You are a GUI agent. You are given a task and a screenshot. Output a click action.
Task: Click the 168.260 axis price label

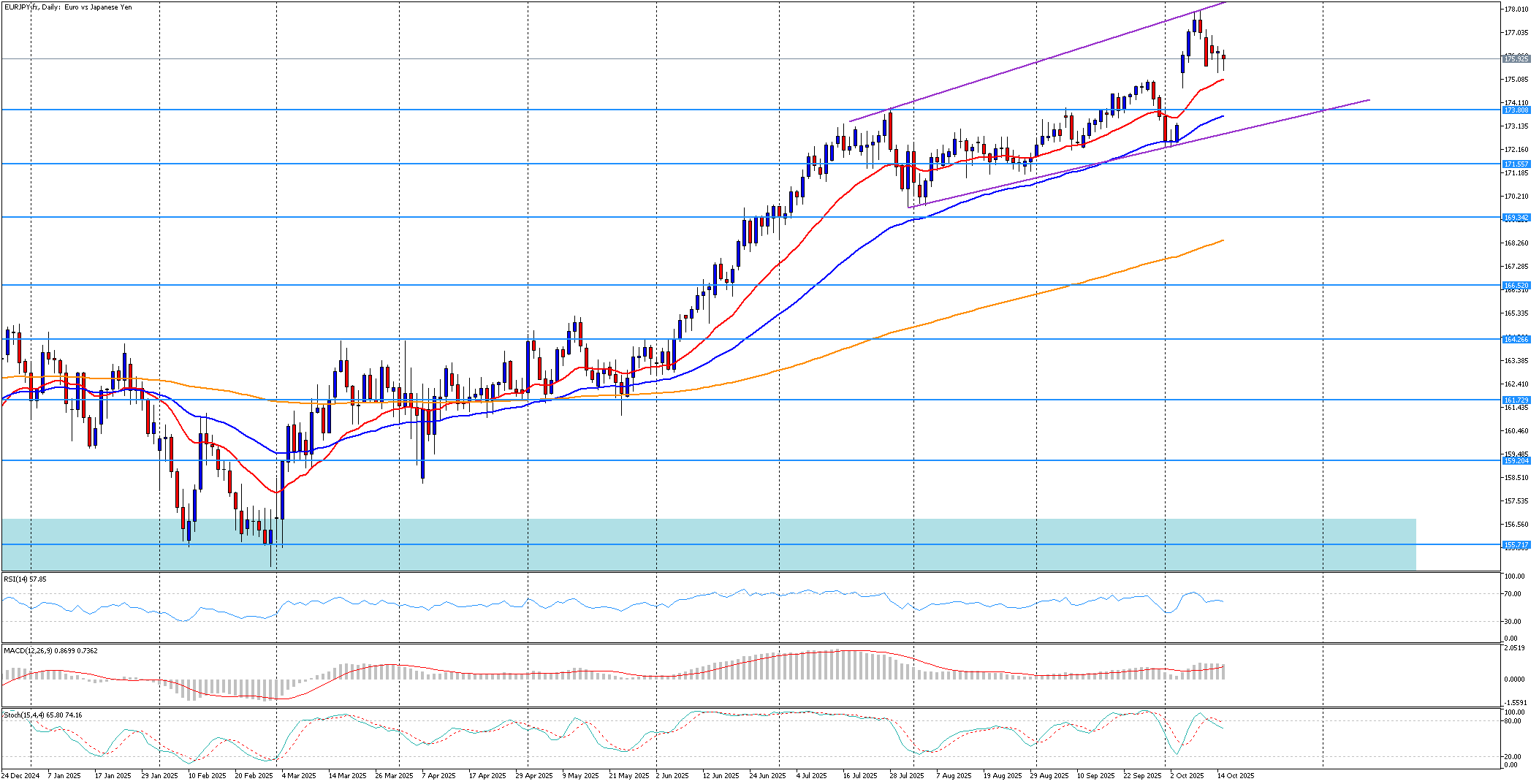[1516, 243]
